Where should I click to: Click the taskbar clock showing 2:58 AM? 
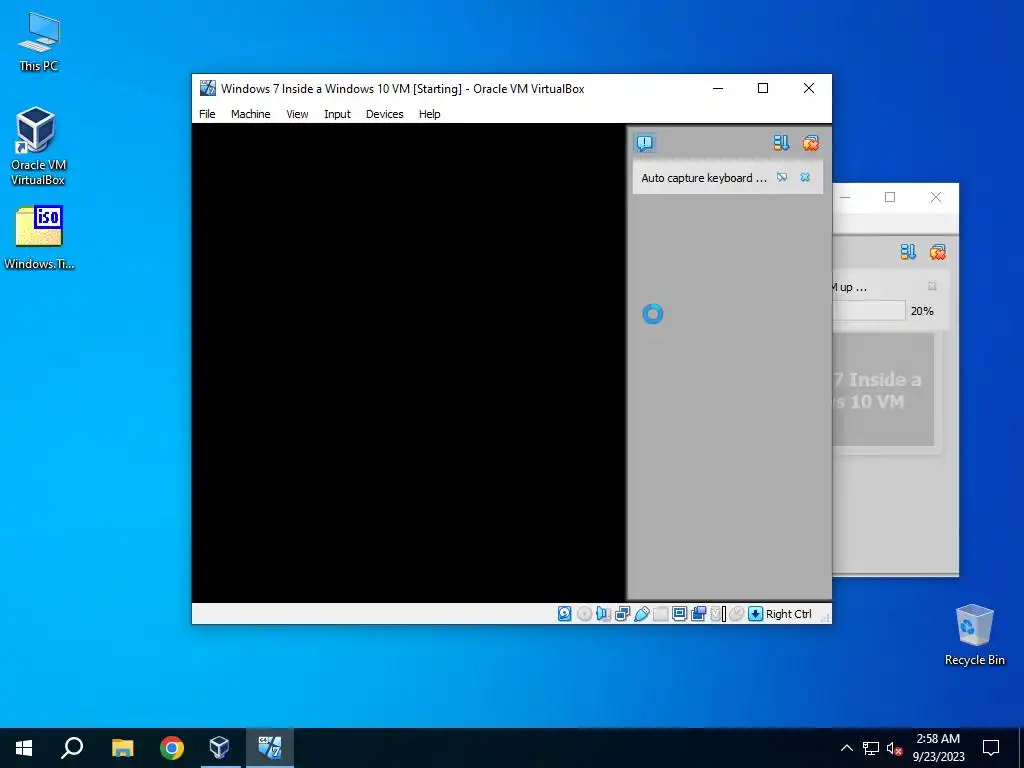(x=938, y=748)
